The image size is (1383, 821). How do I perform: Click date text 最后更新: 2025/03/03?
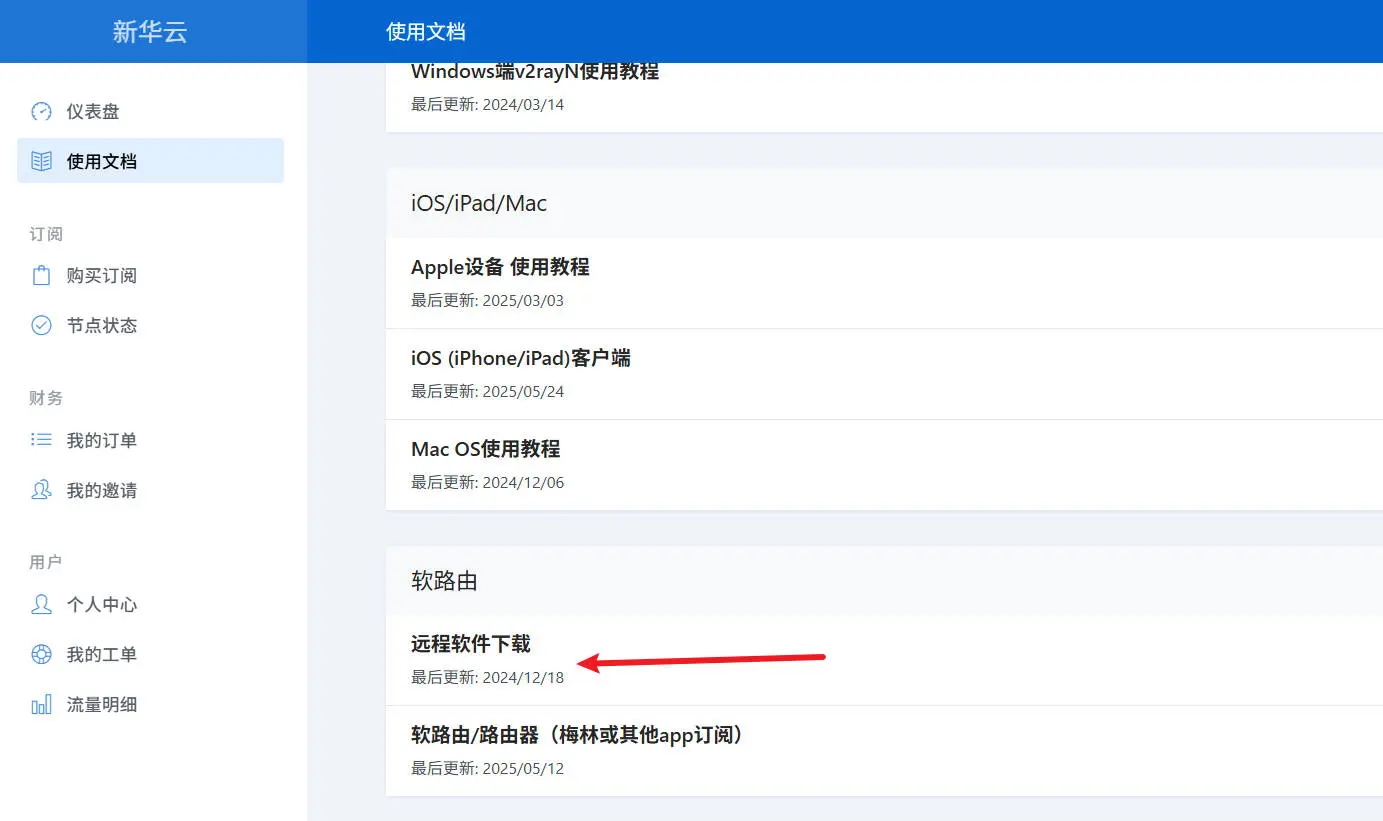pyautogui.click(x=488, y=300)
